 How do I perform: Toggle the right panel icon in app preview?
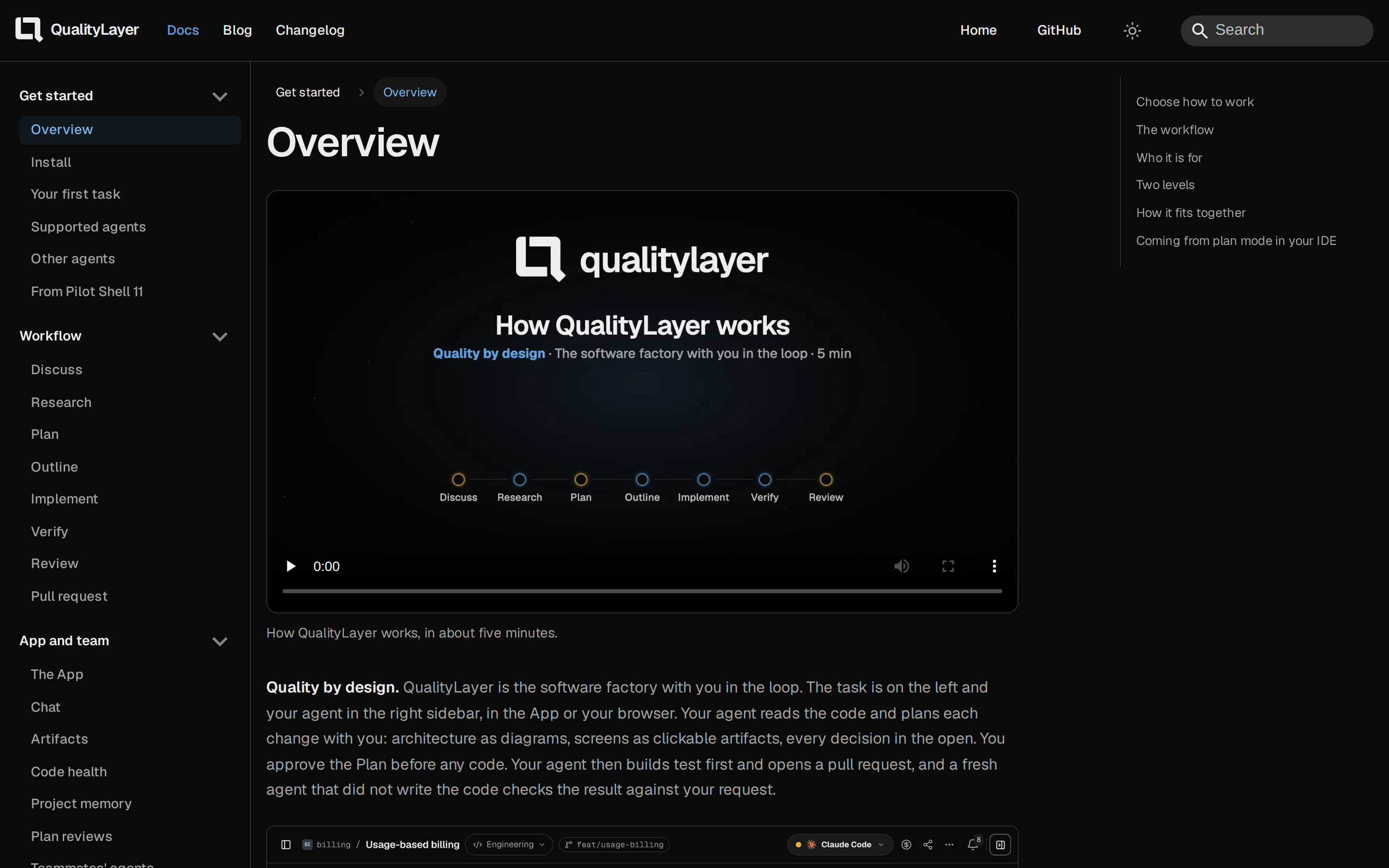click(1000, 844)
